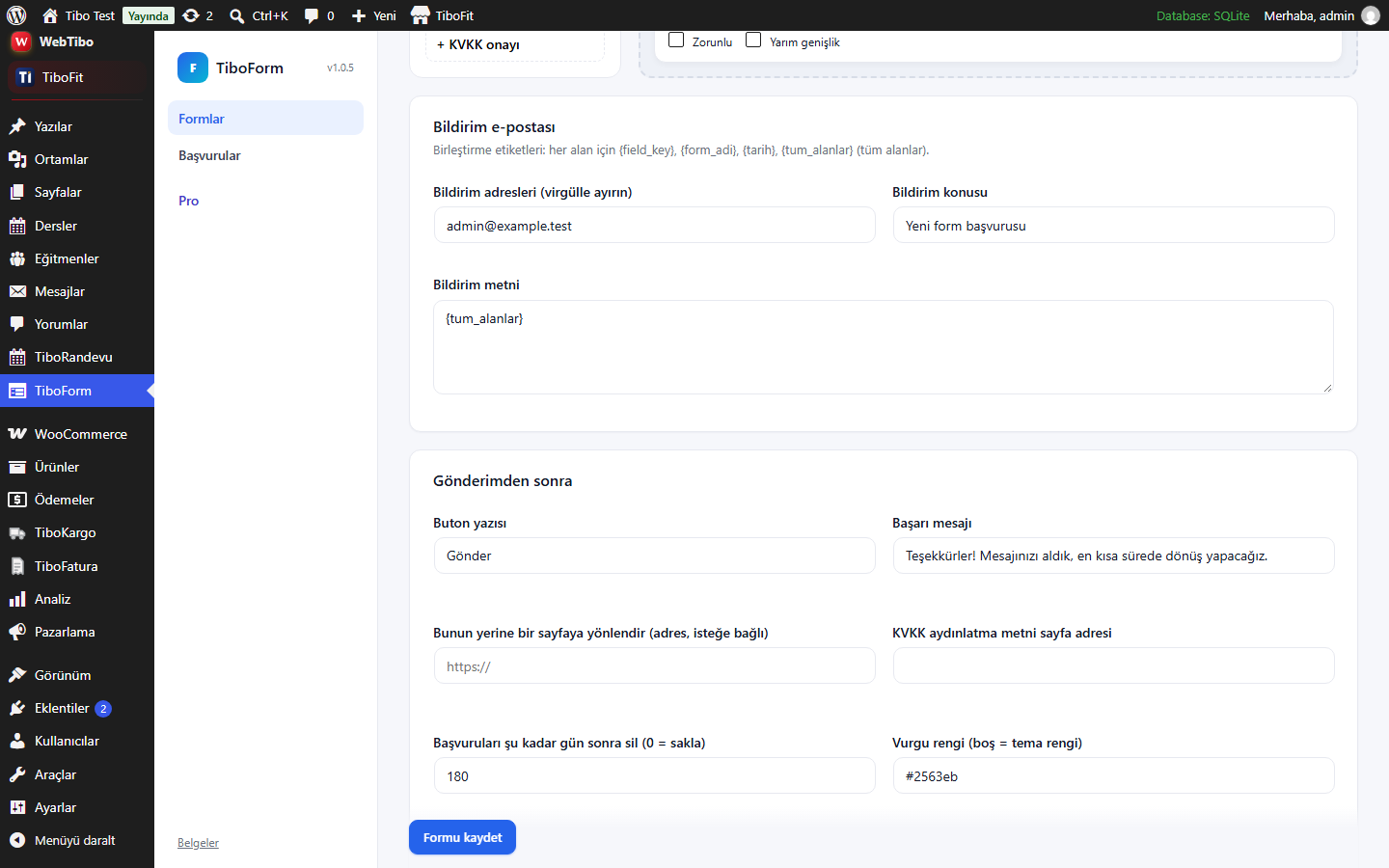Open the WordPress logo menu
The width and height of the screenshot is (1389, 868).
(x=16, y=15)
